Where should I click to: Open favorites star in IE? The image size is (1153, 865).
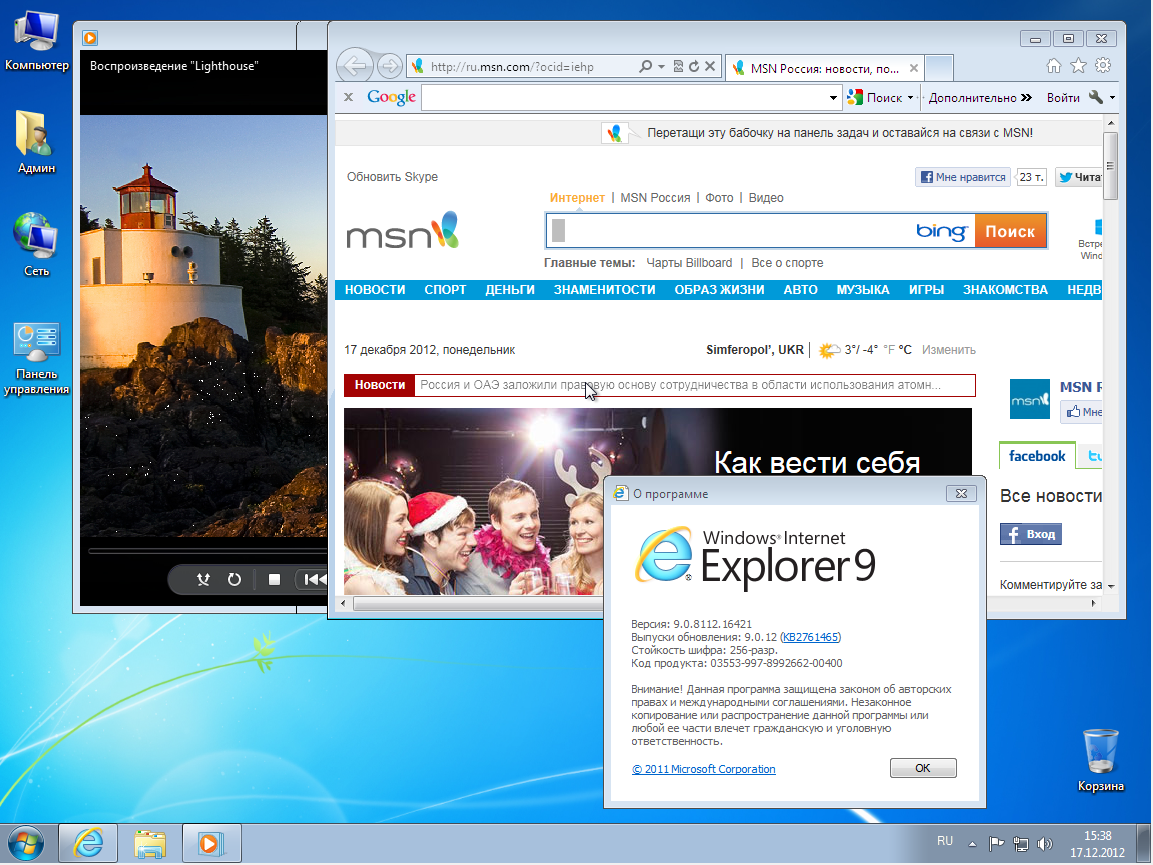click(x=1078, y=66)
